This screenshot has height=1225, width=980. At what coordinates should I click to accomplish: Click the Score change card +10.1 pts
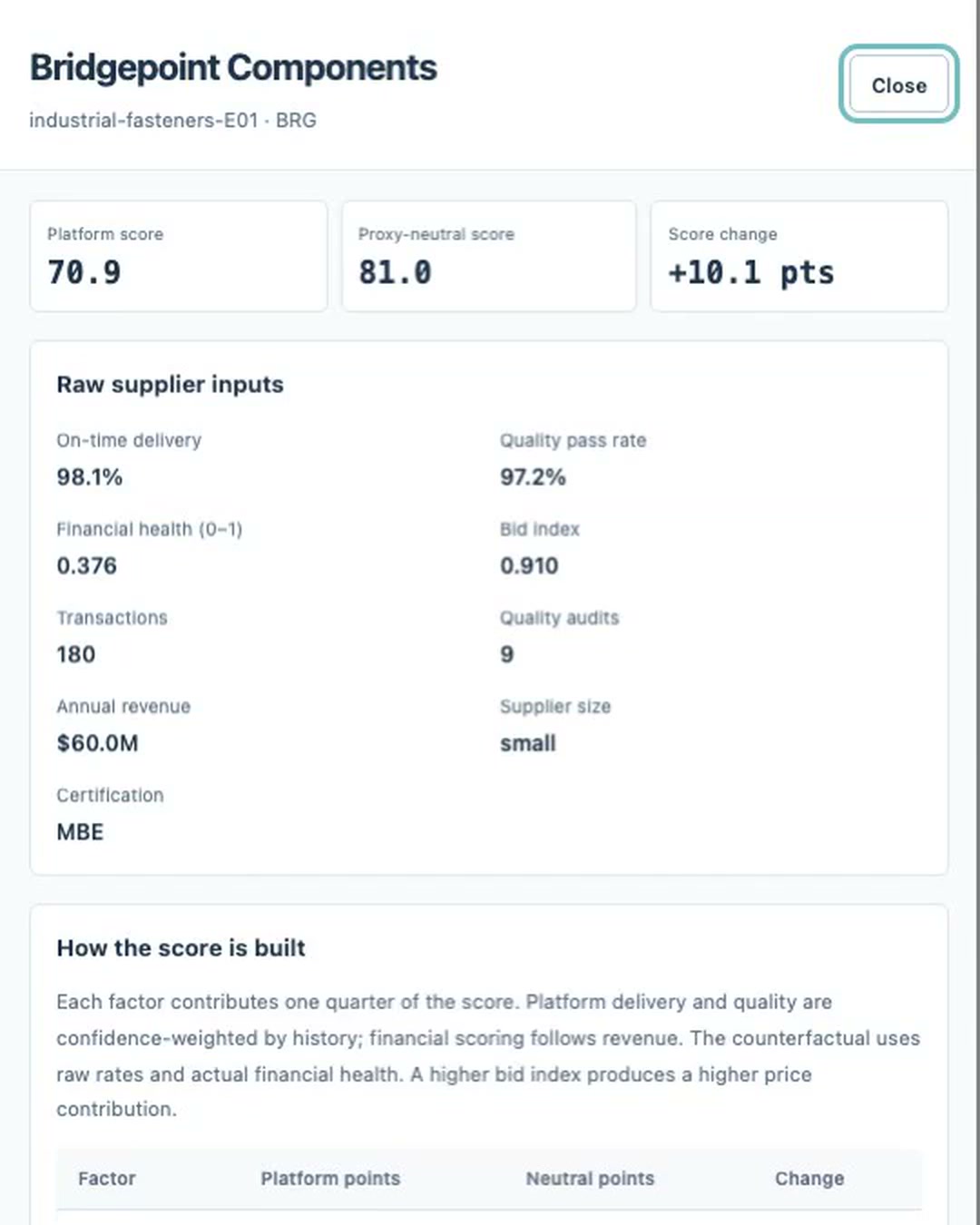click(x=799, y=256)
